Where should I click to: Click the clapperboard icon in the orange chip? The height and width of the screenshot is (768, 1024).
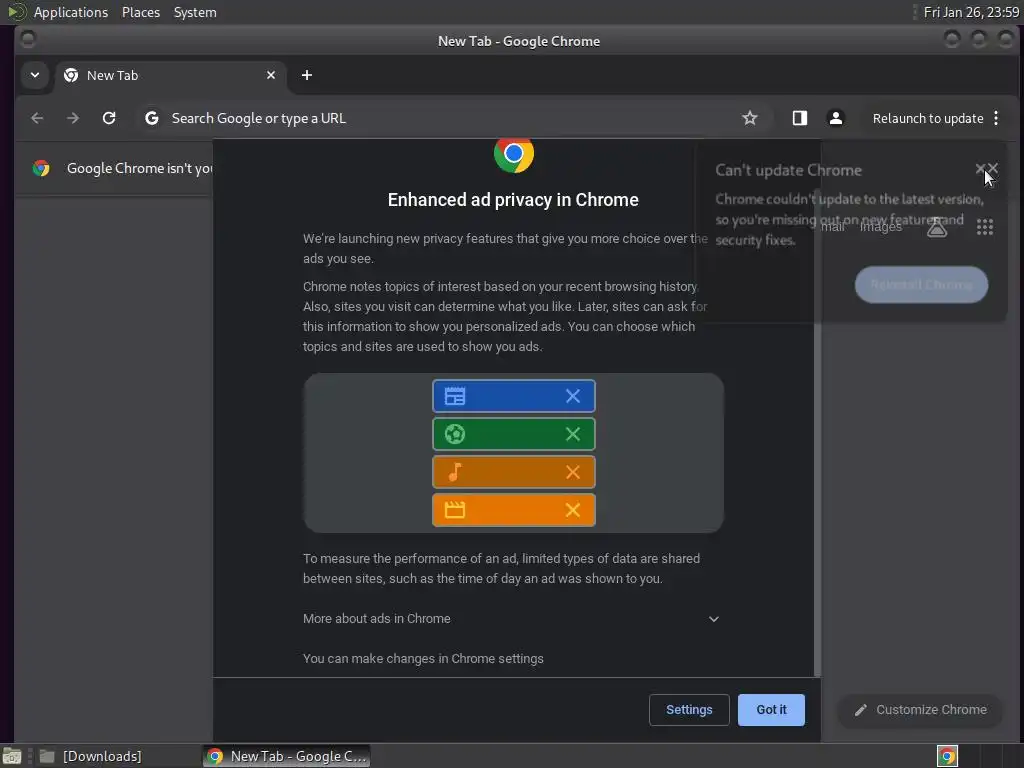455,509
